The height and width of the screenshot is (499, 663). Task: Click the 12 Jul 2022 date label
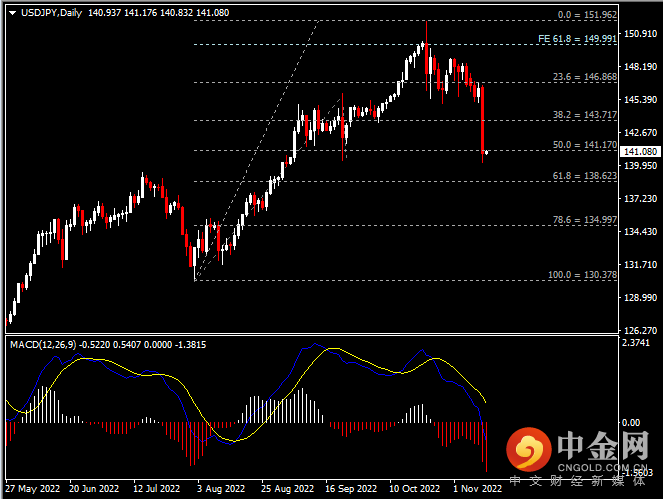[156, 489]
